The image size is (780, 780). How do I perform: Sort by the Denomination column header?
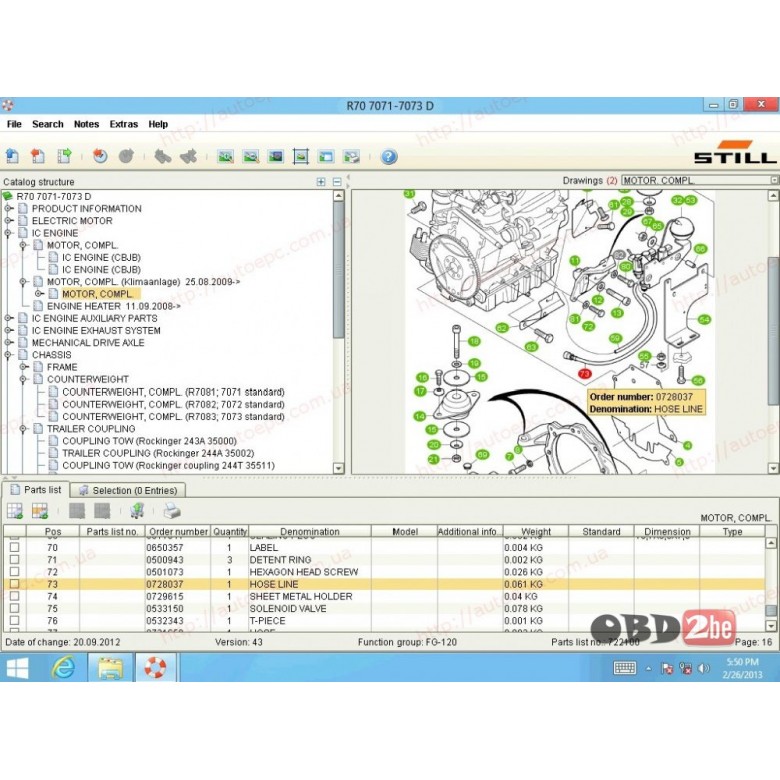point(310,531)
